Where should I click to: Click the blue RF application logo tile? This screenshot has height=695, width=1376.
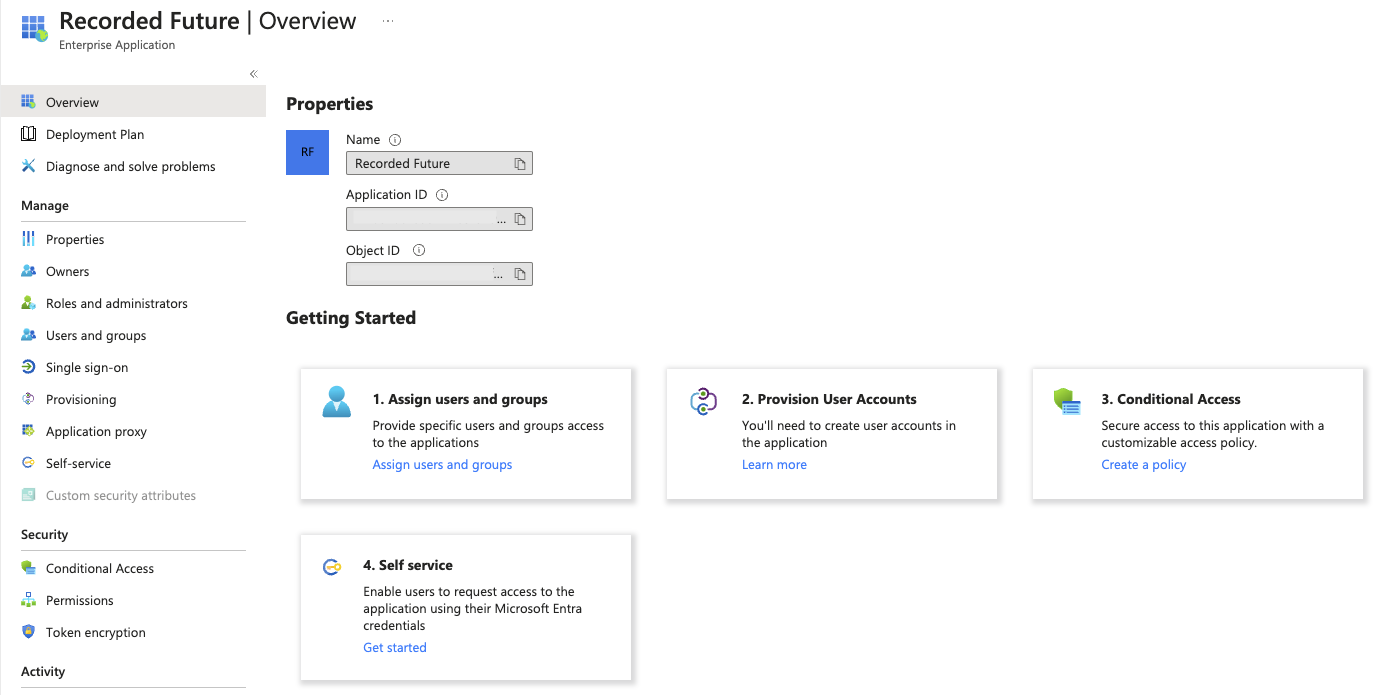[x=307, y=152]
